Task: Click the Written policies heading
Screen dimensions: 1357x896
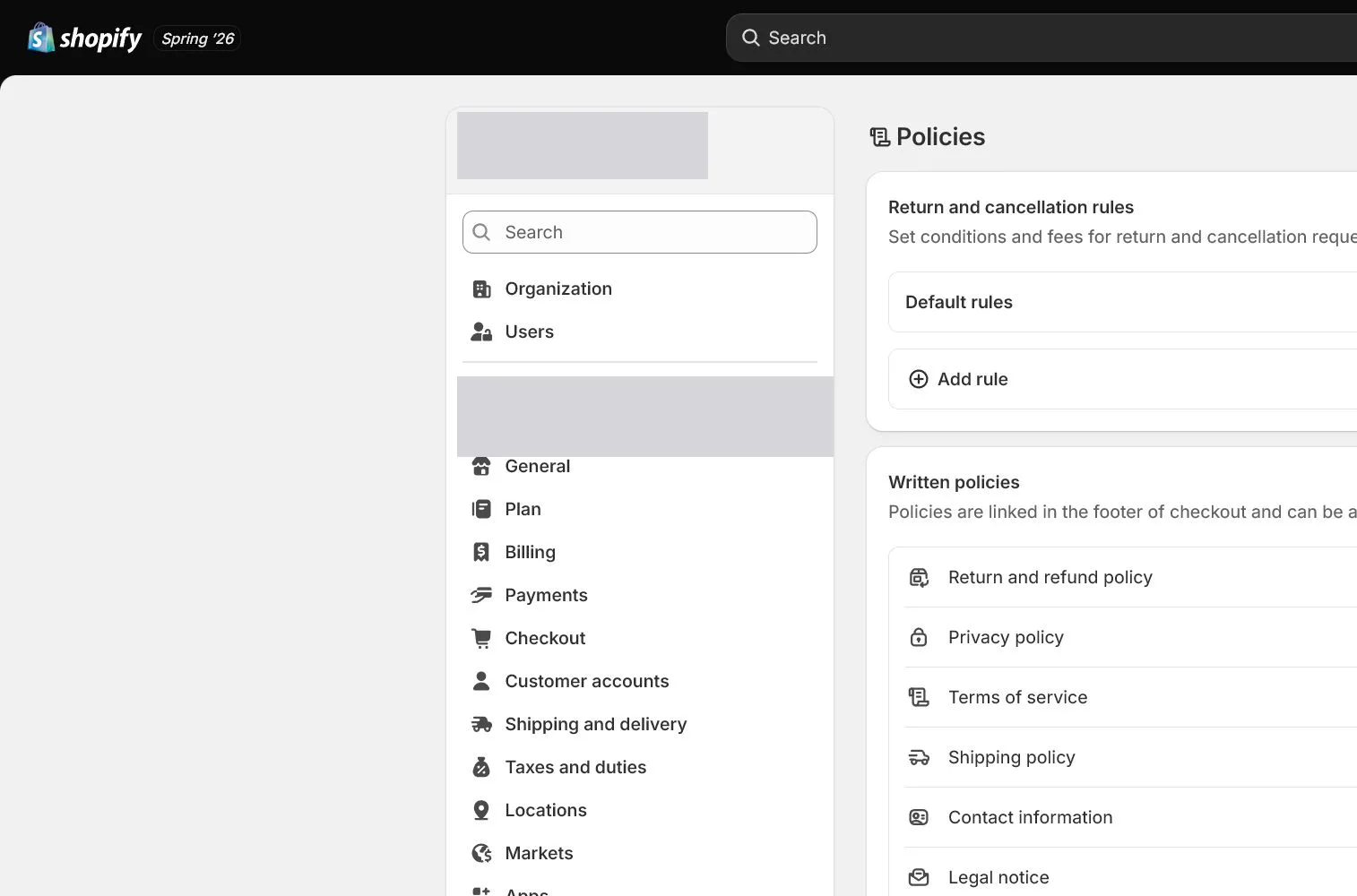Action: [954, 482]
